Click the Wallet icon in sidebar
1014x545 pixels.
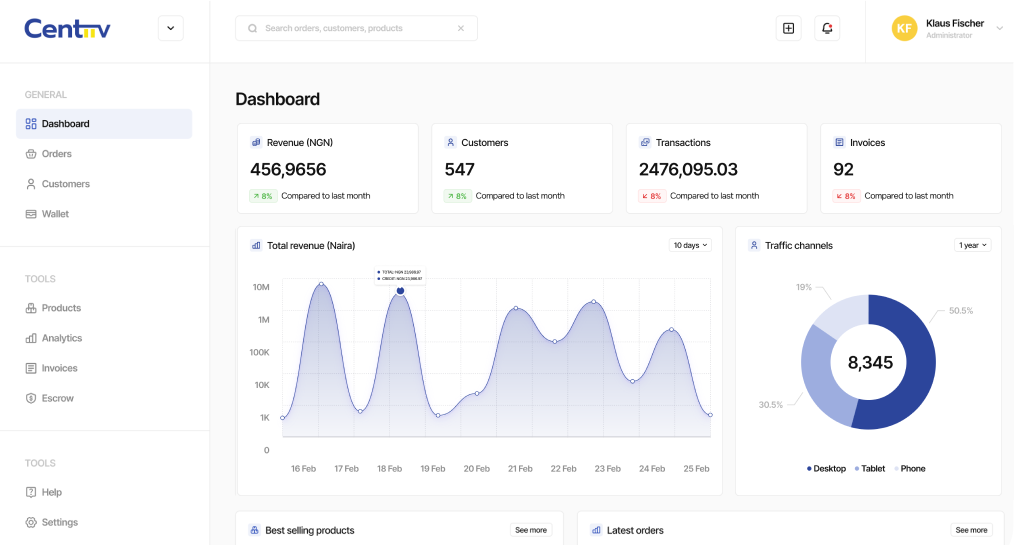pyautogui.click(x=31, y=214)
